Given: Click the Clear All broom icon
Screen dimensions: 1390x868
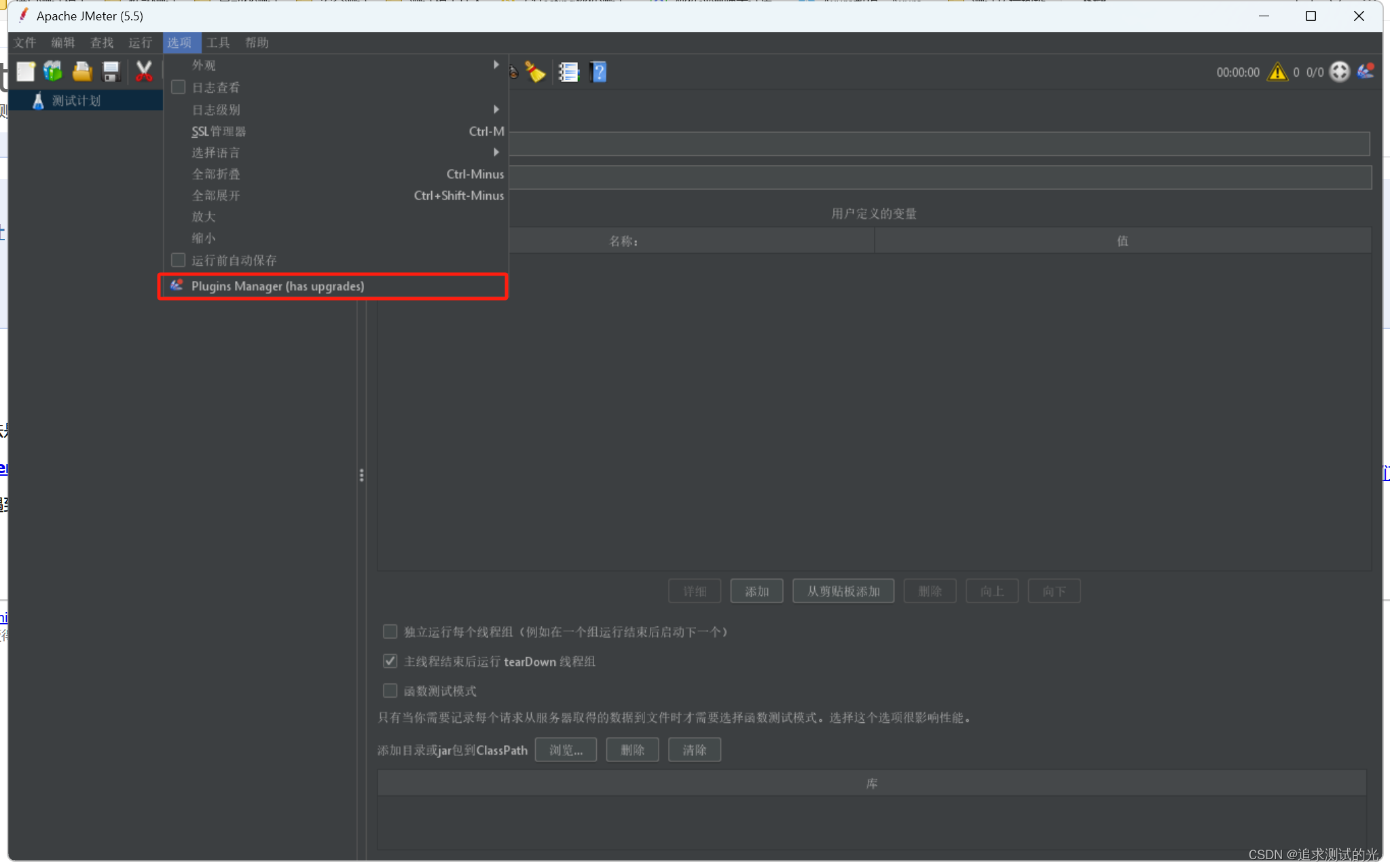Looking at the screenshot, I should [x=536, y=72].
